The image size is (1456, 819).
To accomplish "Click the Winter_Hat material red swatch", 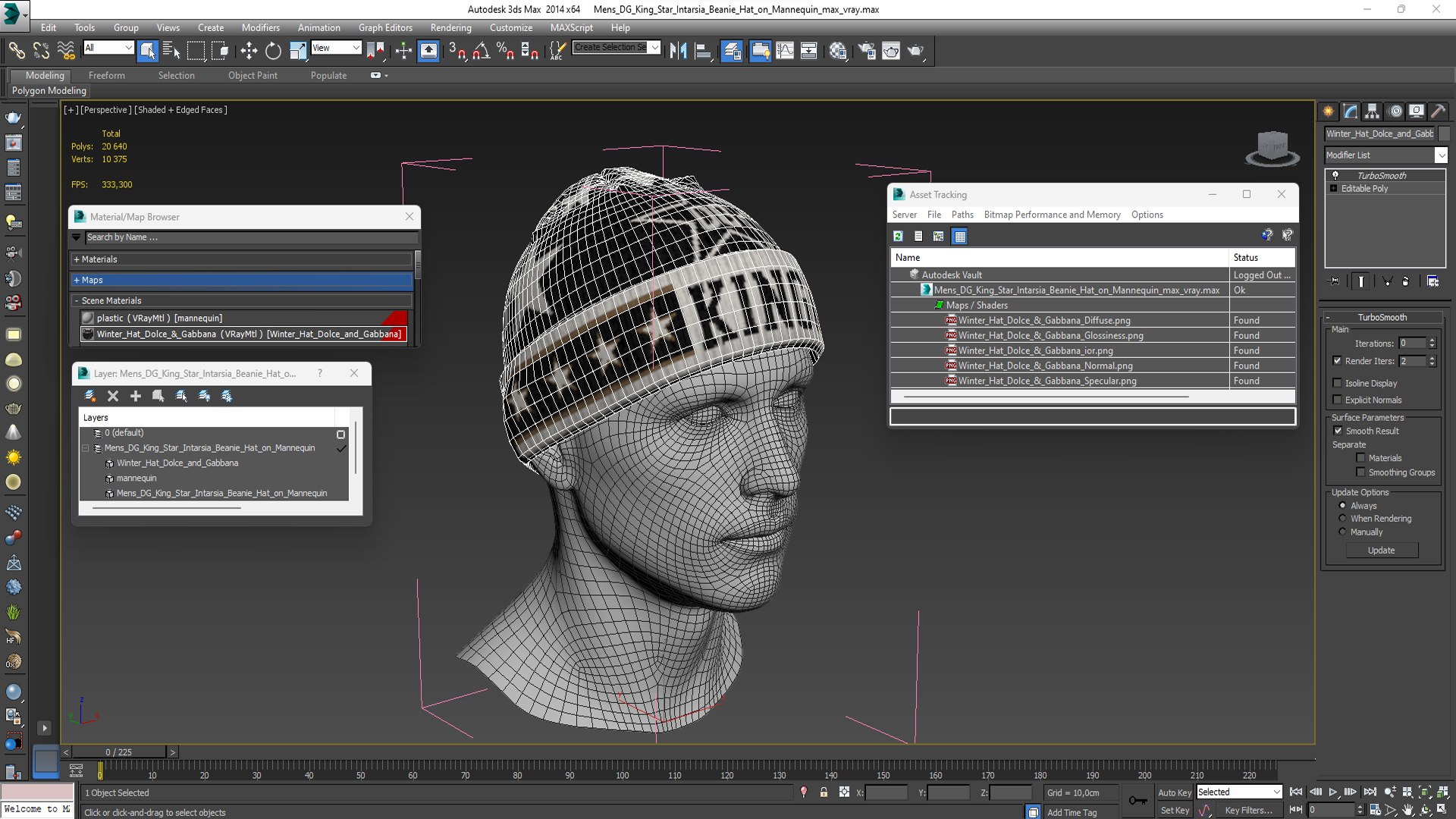I will pos(395,334).
